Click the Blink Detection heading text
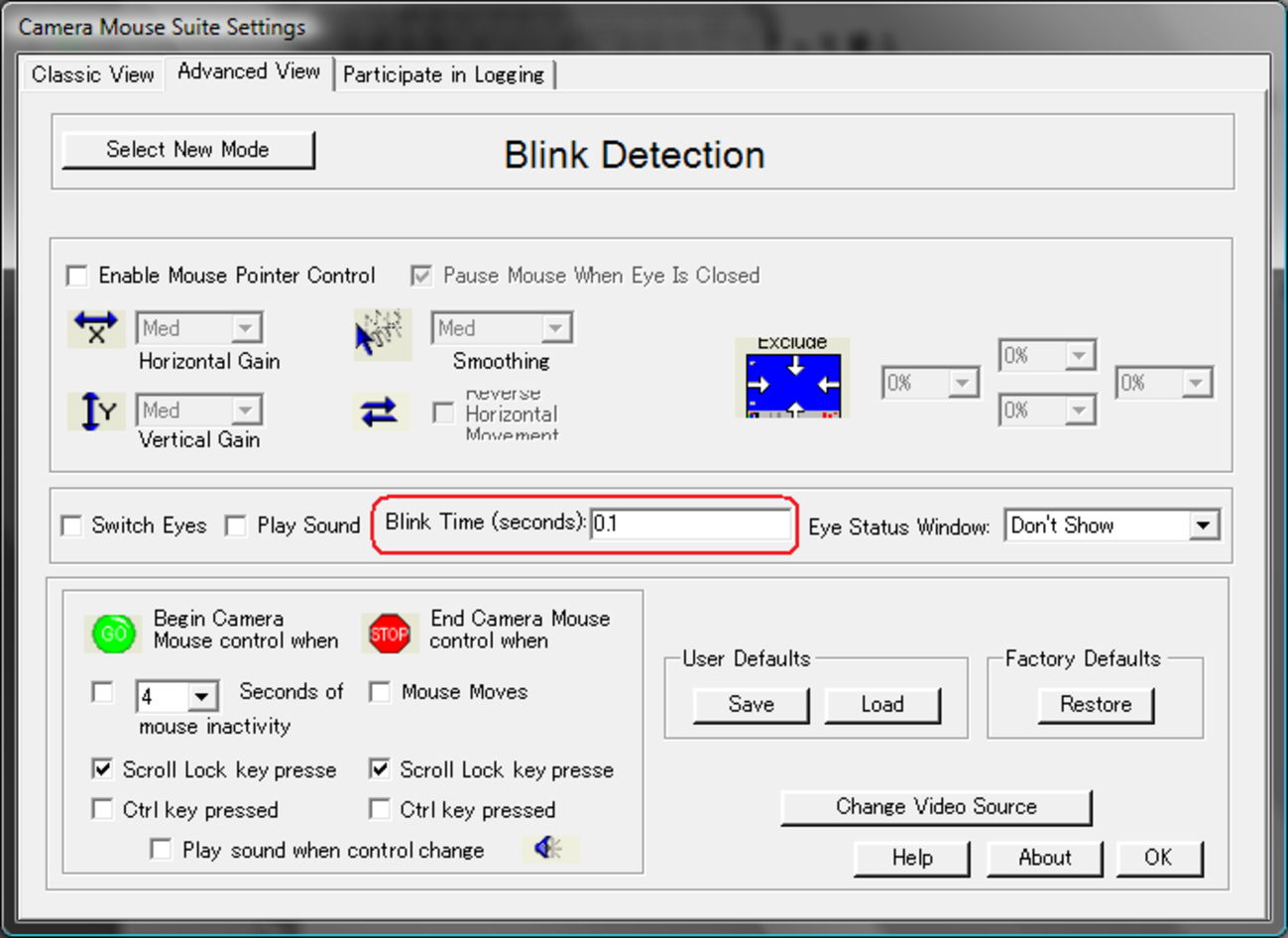Viewport: 1288px width, 938px height. coord(635,155)
